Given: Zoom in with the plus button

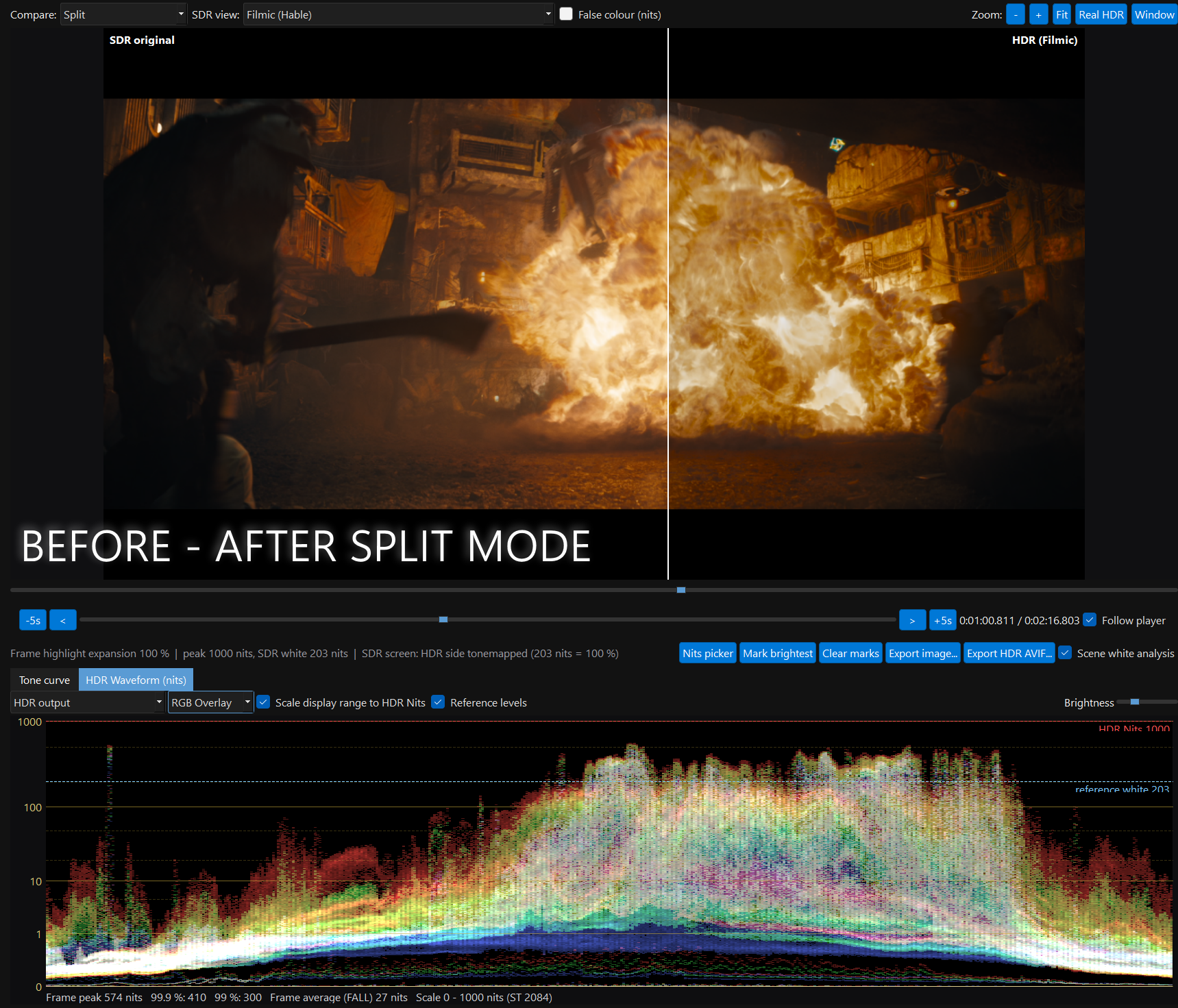Looking at the screenshot, I should pyautogui.click(x=1038, y=14).
